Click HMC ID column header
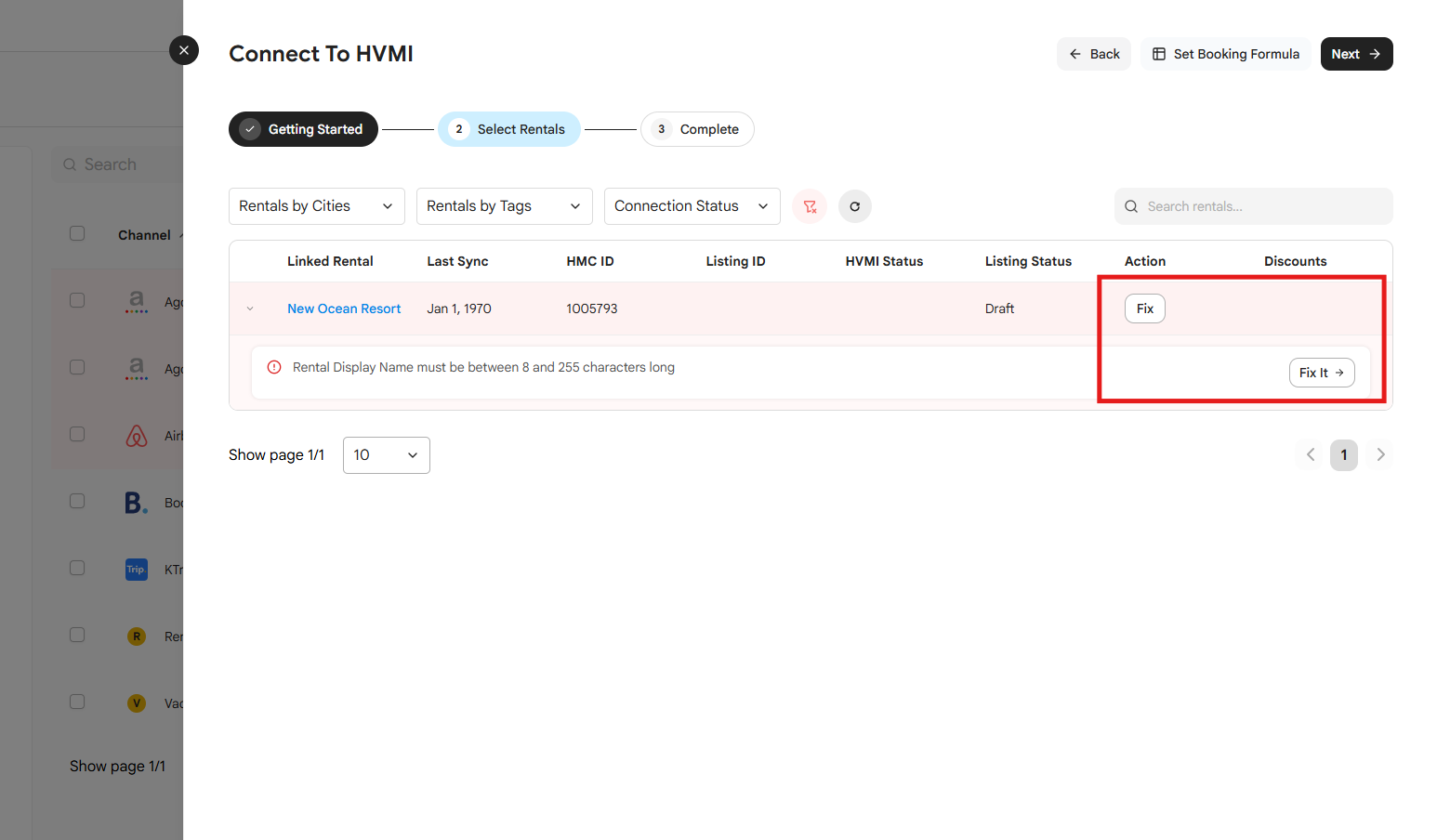Image resolution: width=1437 pixels, height=840 pixels. pyautogui.click(x=590, y=261)
